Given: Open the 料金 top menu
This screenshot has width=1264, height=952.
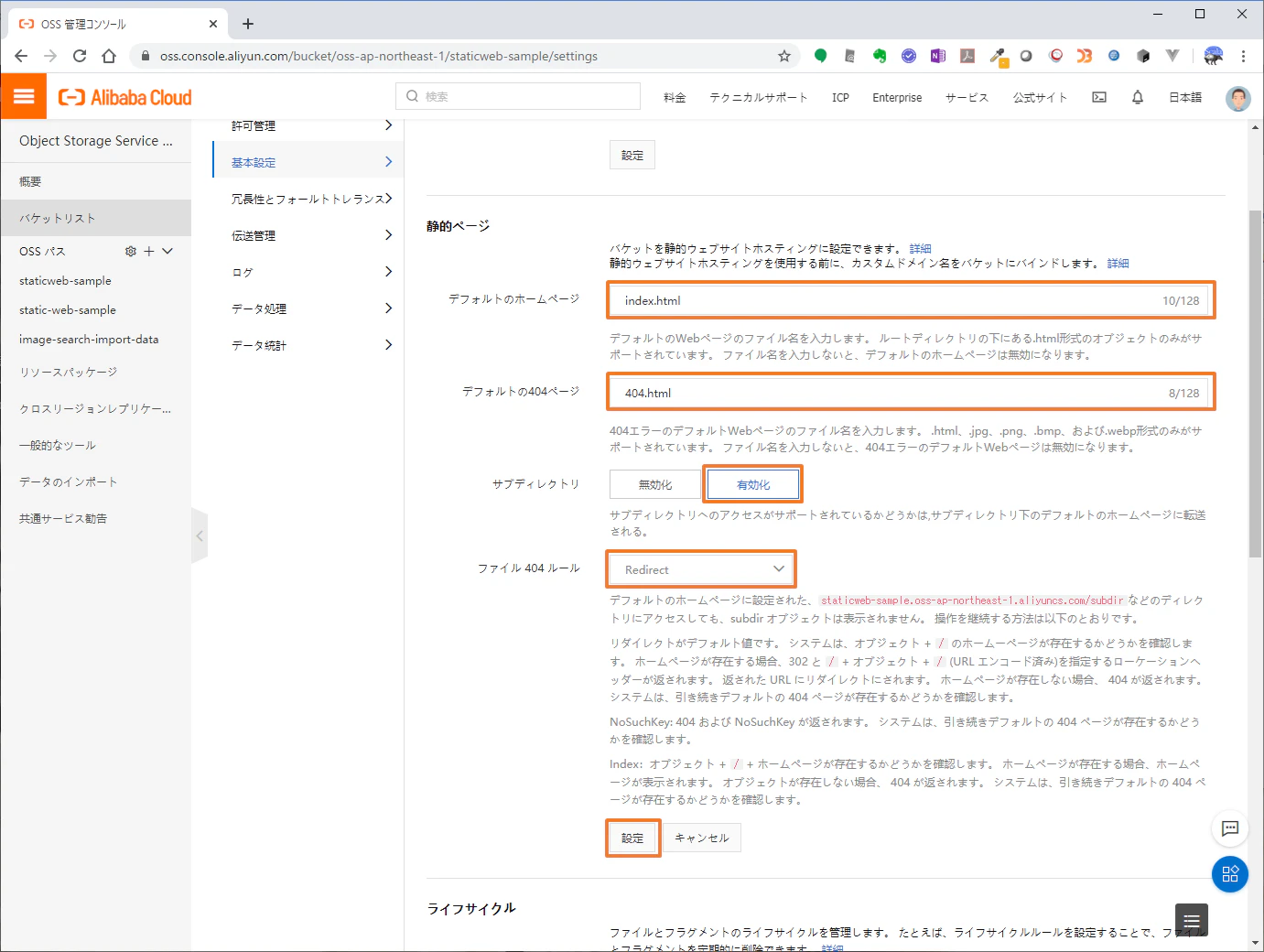Looking at the screenshot, I should click(x=675, y=97).
